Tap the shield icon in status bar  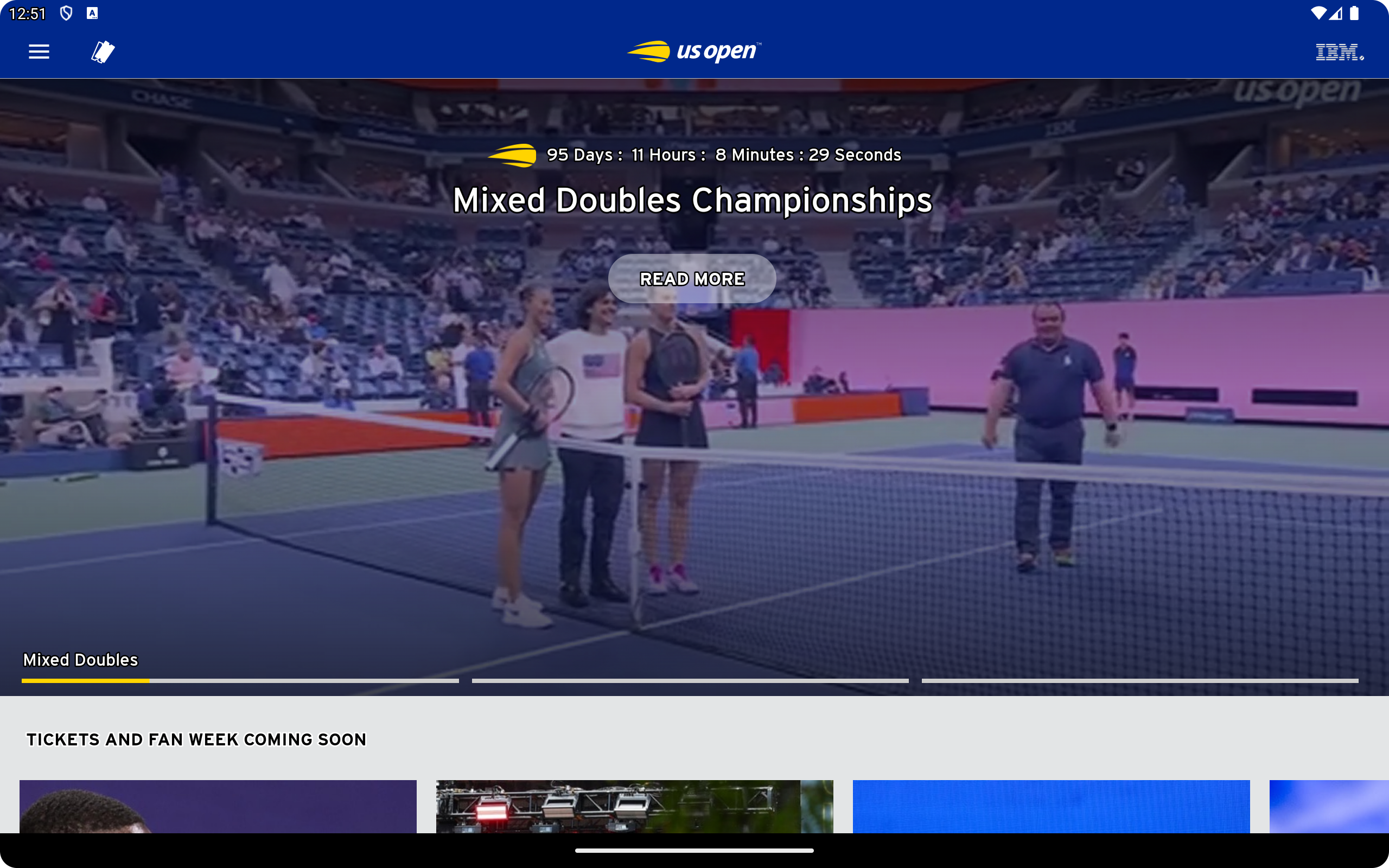[67, 13]
